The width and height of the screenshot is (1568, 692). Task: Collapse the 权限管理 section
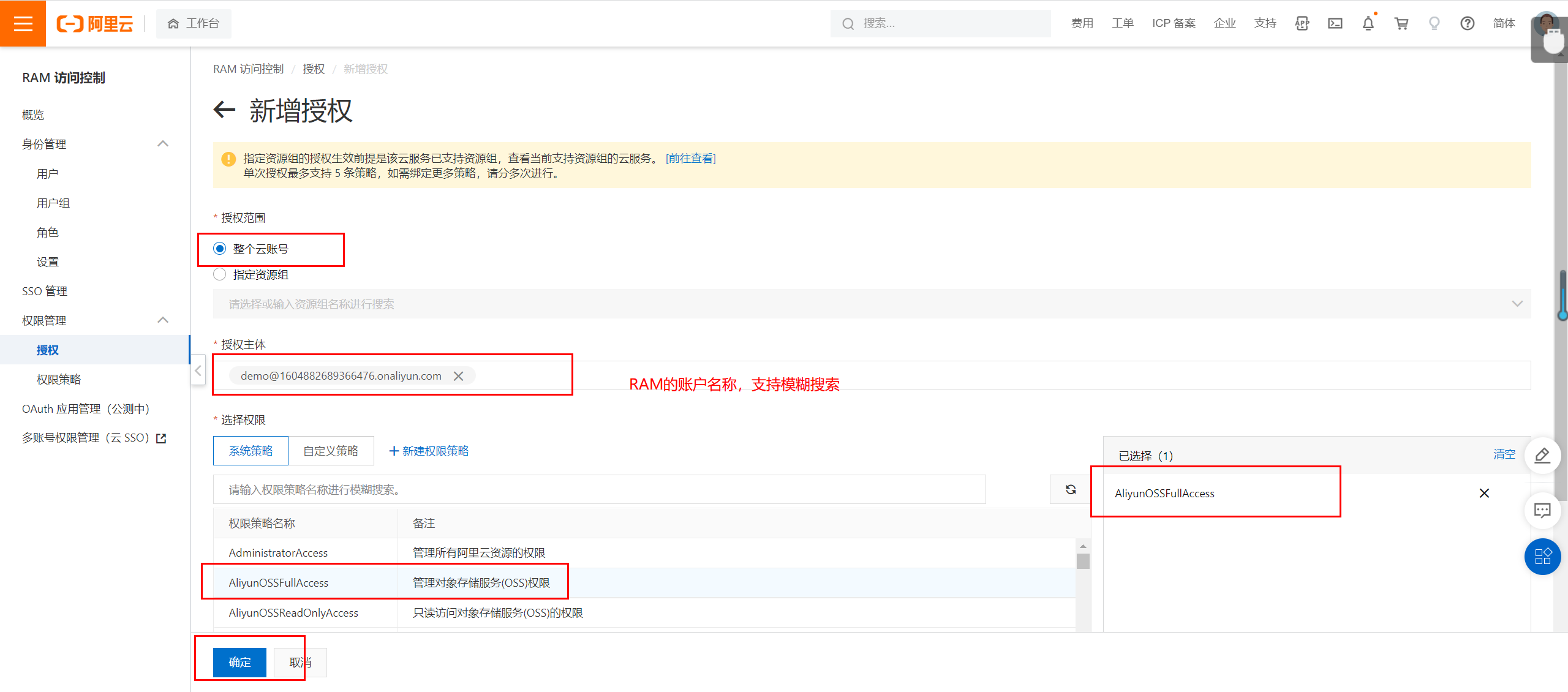click(163, 320)
